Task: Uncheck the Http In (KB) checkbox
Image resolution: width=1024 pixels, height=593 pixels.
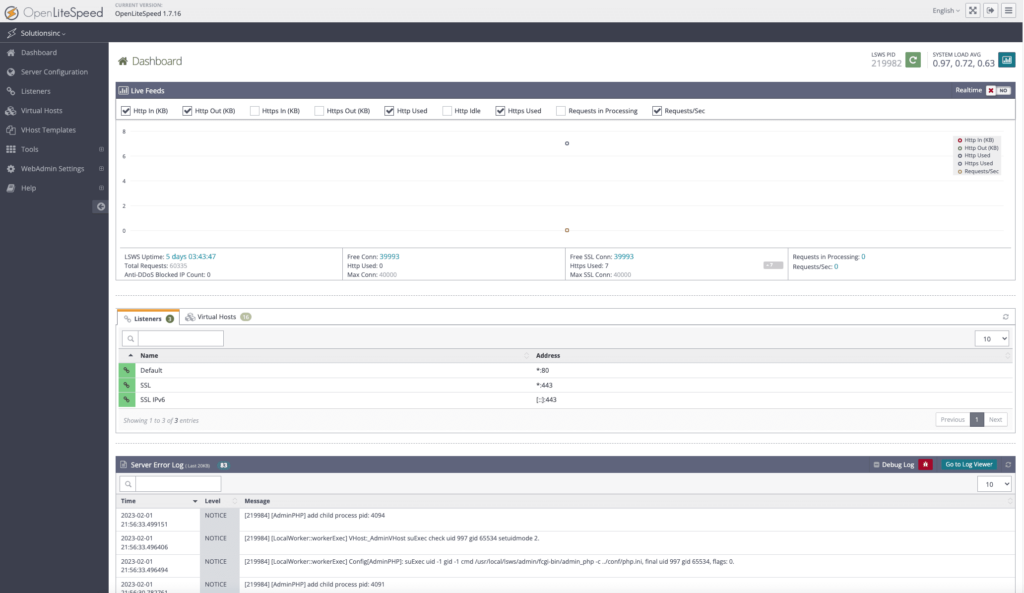Action: [x=126, y=111]
